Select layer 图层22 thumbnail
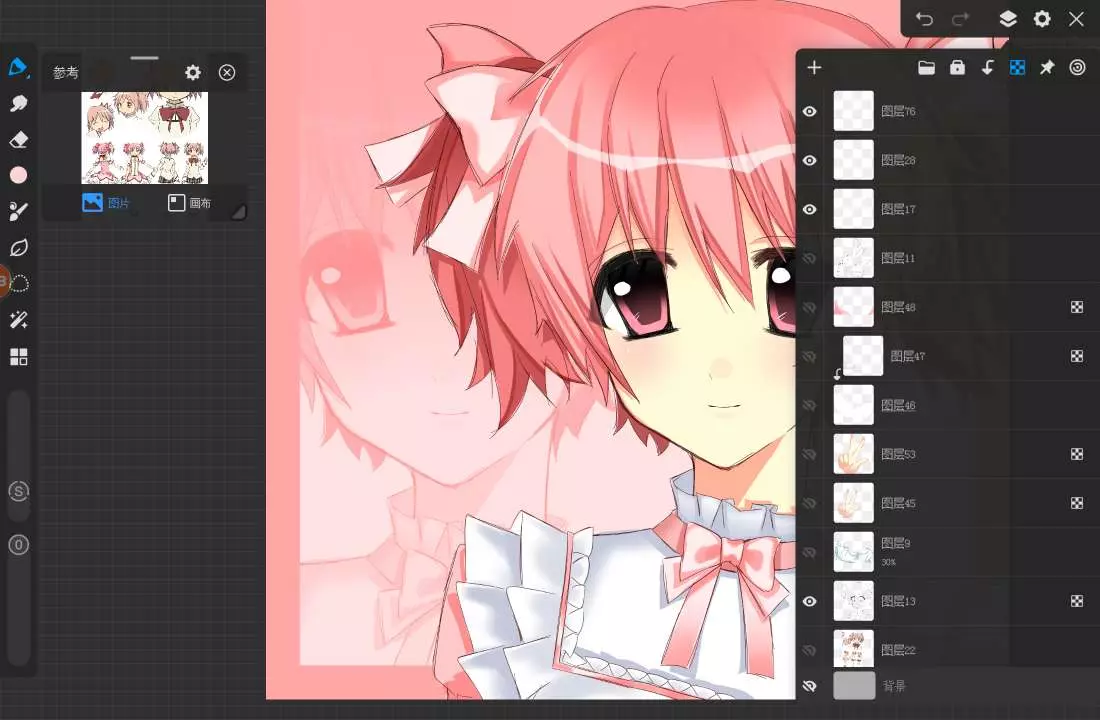This screenshot has width=1100, height=720. pyautogui.click(x=853, y=649)
